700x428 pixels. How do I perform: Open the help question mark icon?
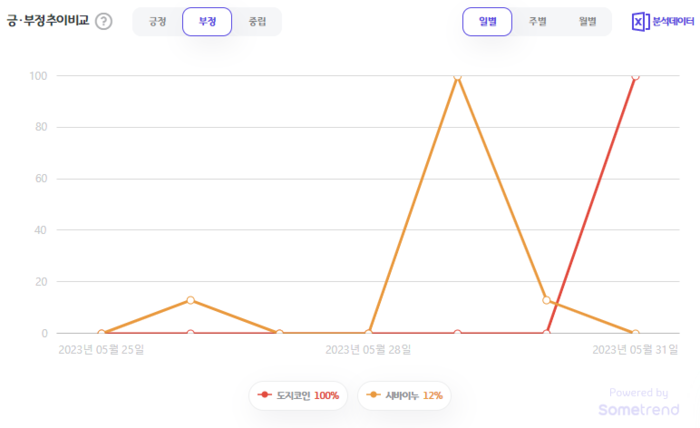point(104,21)
